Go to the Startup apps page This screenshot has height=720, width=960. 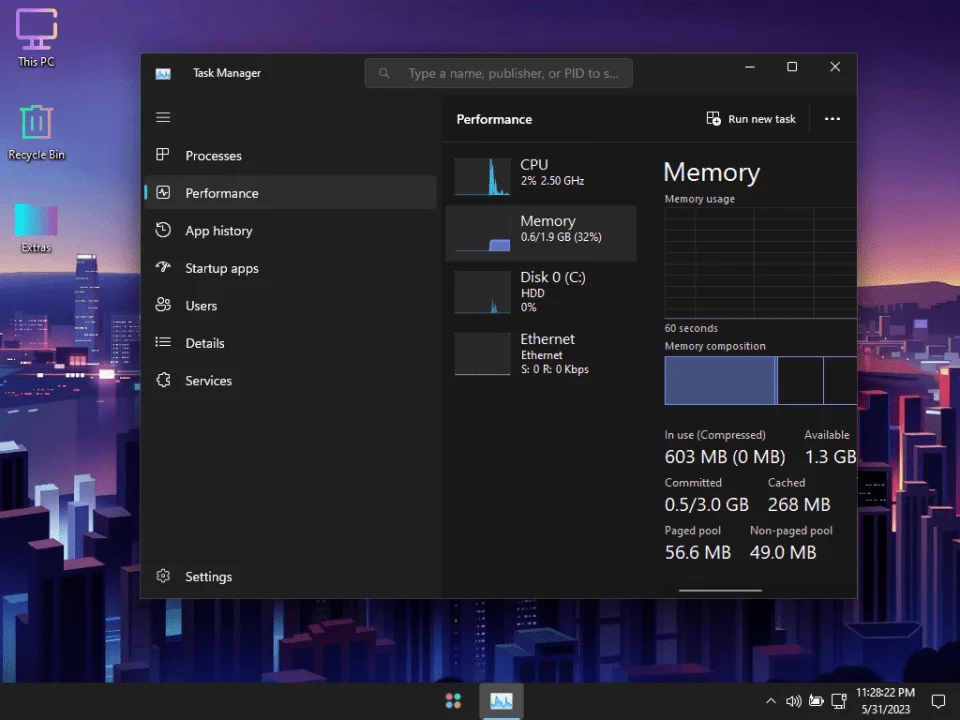291,268
